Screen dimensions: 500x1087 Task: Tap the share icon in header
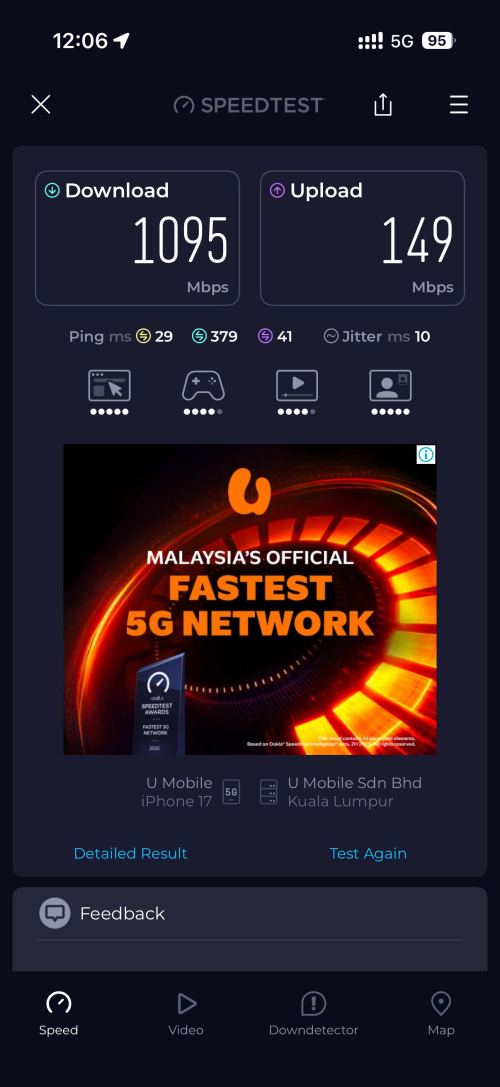pyautogui.click(x=383, y=105)
